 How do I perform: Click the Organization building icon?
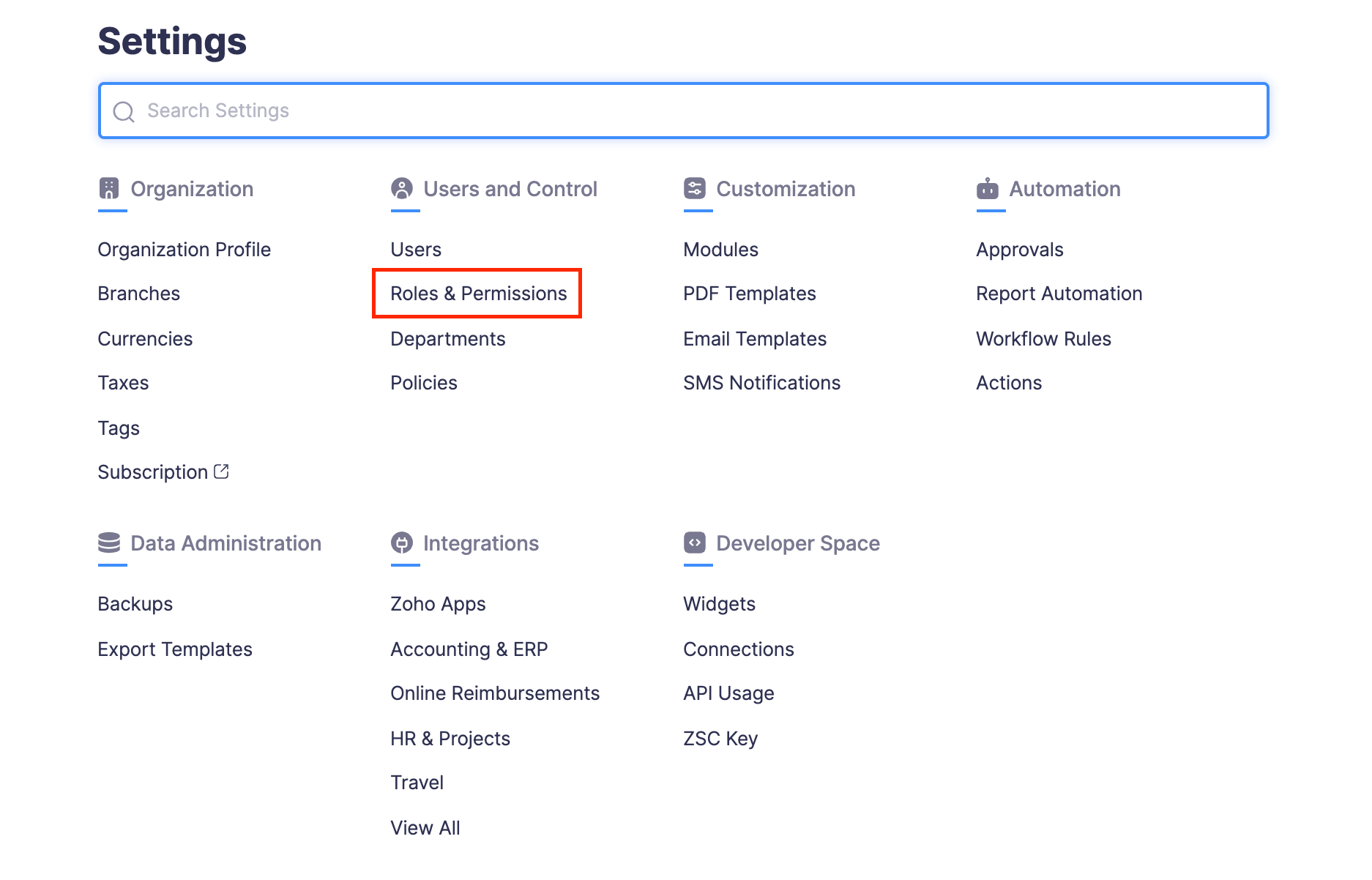[109, 189]
